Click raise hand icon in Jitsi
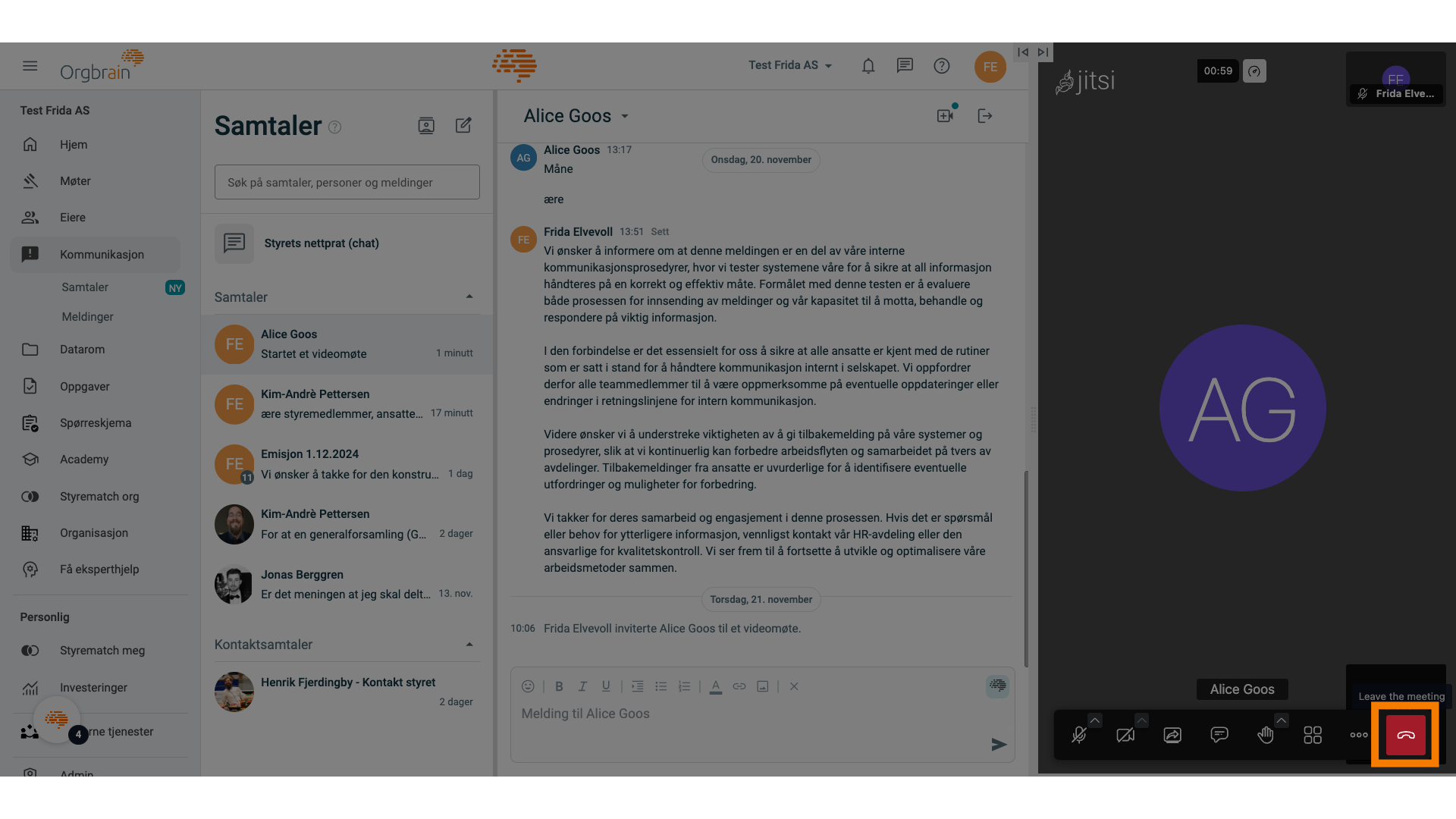 coord(1265,734)
